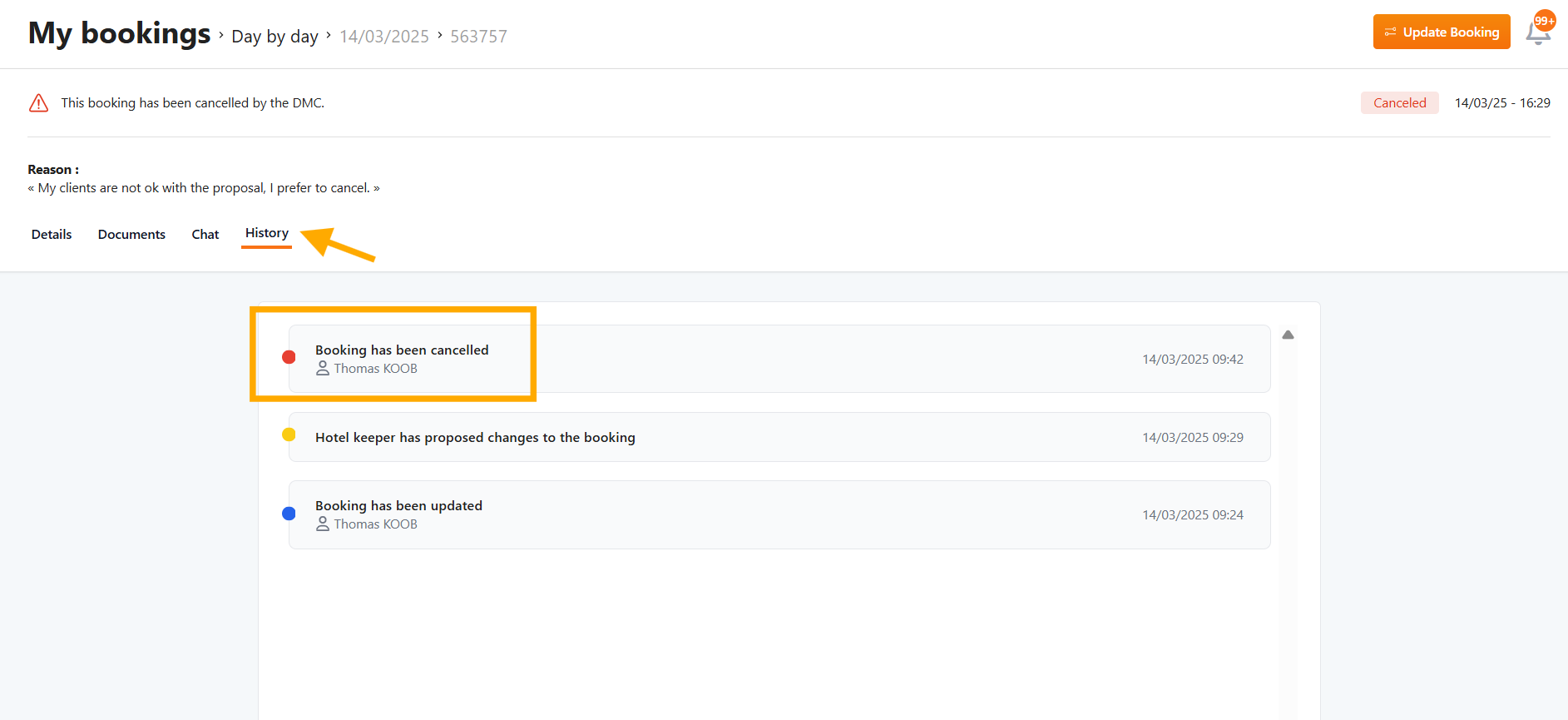Click the red dot for cancelled event
The image size is (1568, 720).
tap(289, 357)
